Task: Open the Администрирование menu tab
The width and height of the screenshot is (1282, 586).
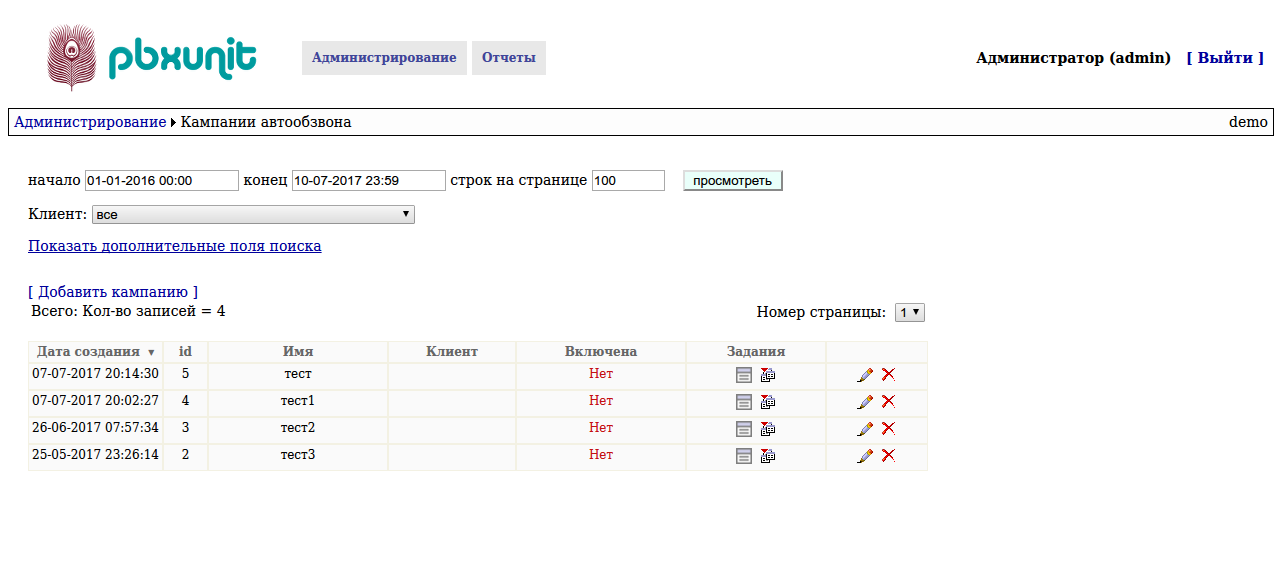Action: [x=384, y=58]
